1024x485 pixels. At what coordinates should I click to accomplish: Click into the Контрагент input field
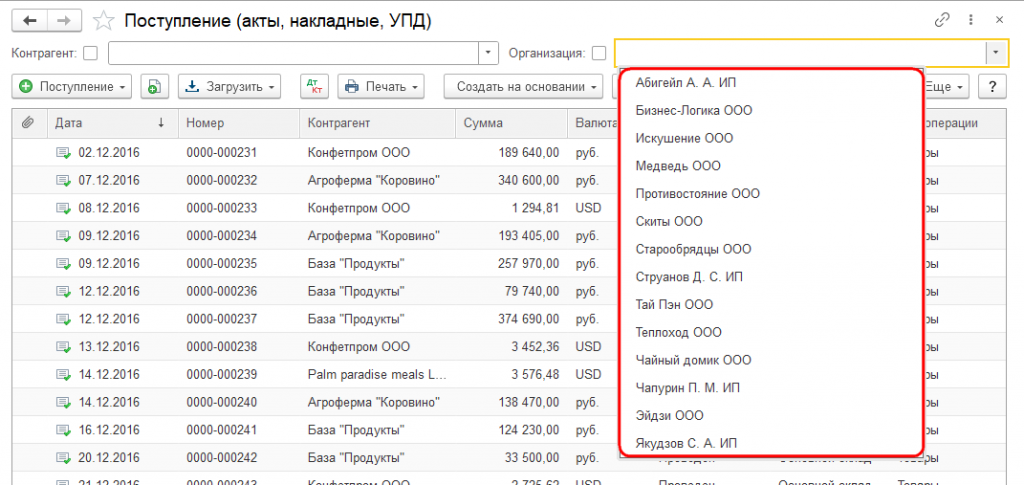point(294,54)
